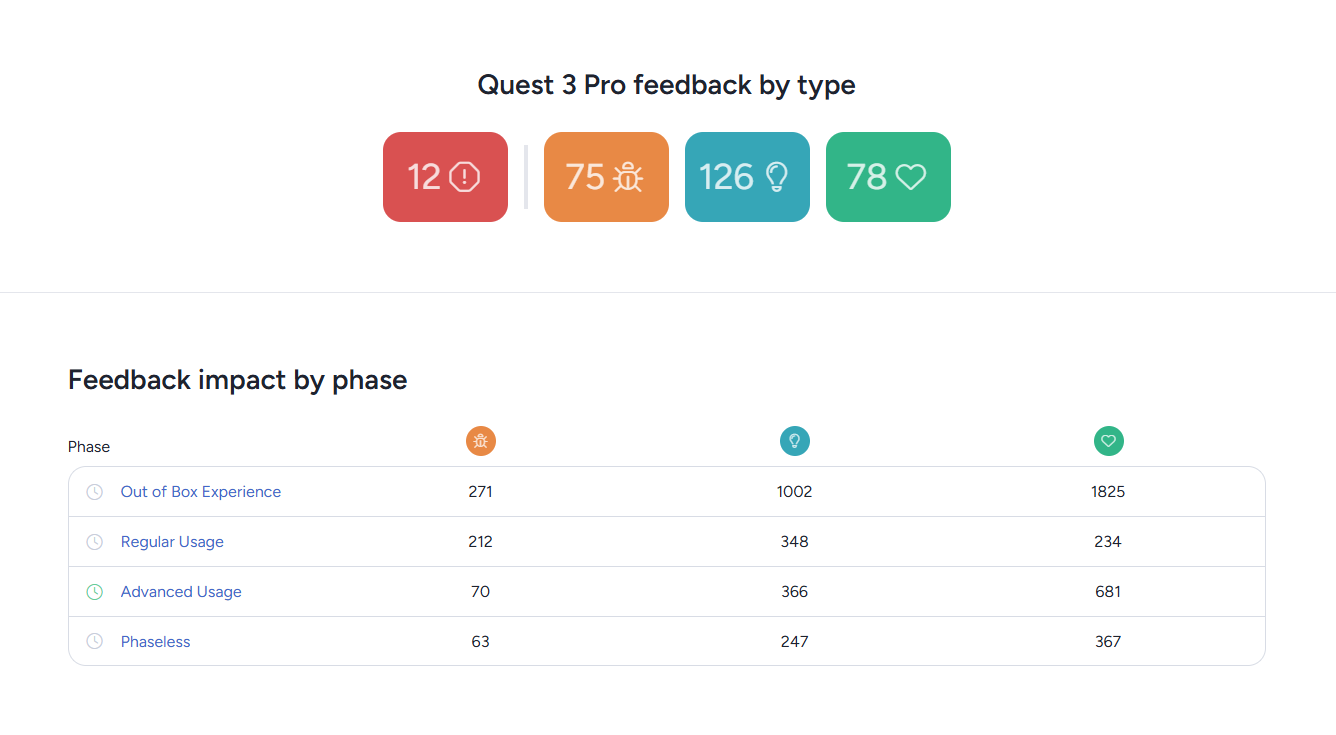Click the orange bug column header icon
This screenshot has height=735, width=1336.
pyautogui.click(x=481, y=441)
